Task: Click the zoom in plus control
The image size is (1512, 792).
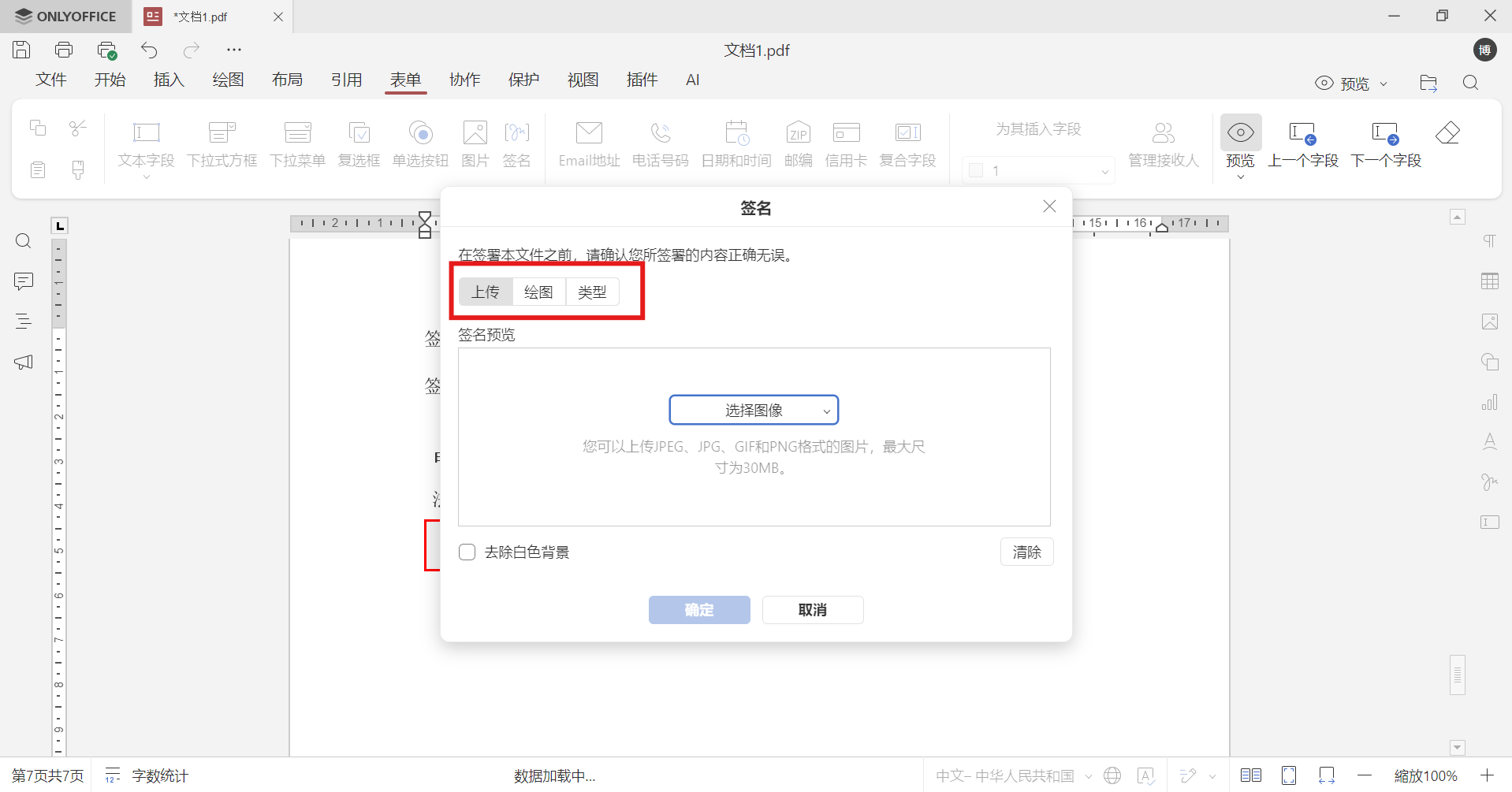Action: 1487,775
